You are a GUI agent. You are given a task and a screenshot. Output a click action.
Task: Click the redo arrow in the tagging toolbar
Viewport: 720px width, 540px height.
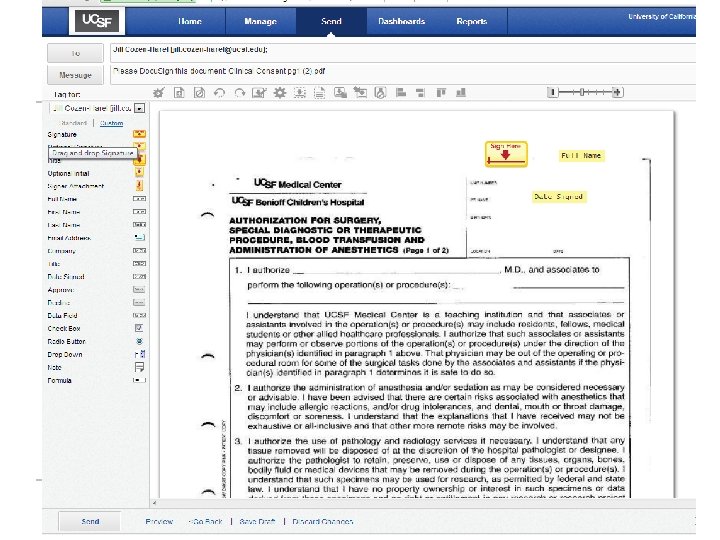click(x=239, y=93)
